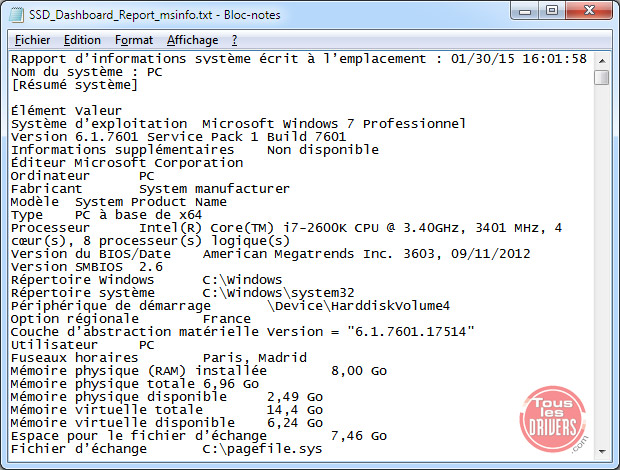Click 'Informations supplémentaires' line
620x470 pixels.
(x=195, y=150)
